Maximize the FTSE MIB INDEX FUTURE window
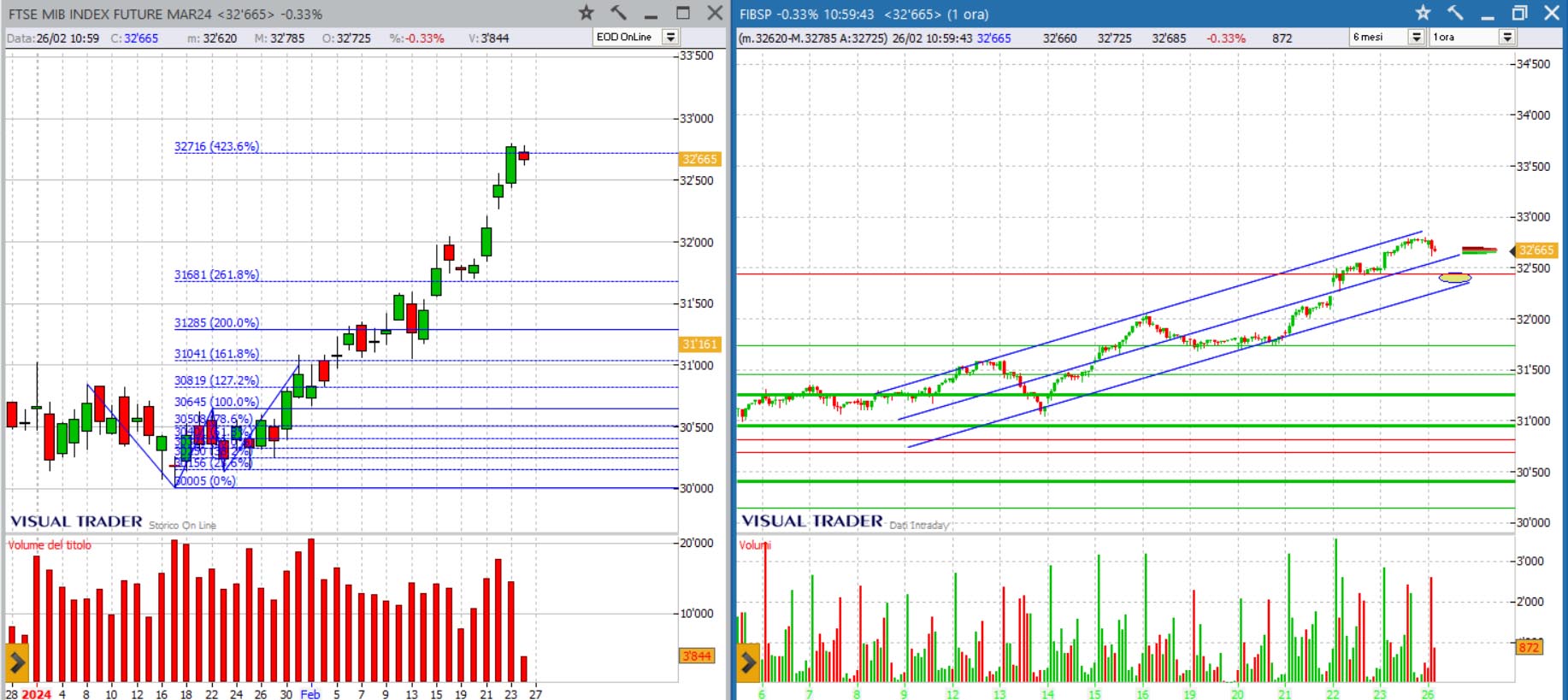Screen dimensions: 1568x700 (683, 13)
